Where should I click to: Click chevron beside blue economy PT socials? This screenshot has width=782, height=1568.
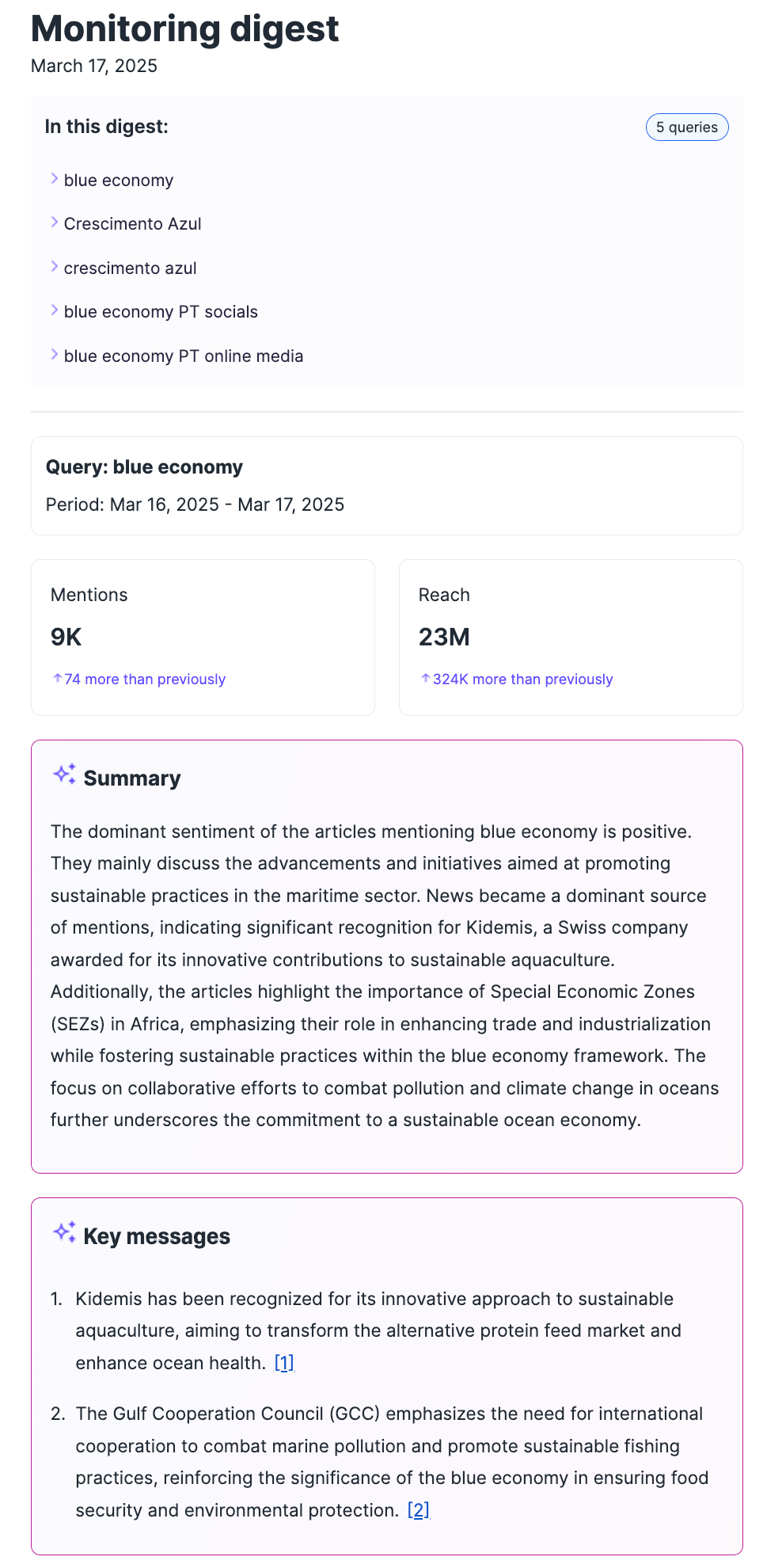55,310
